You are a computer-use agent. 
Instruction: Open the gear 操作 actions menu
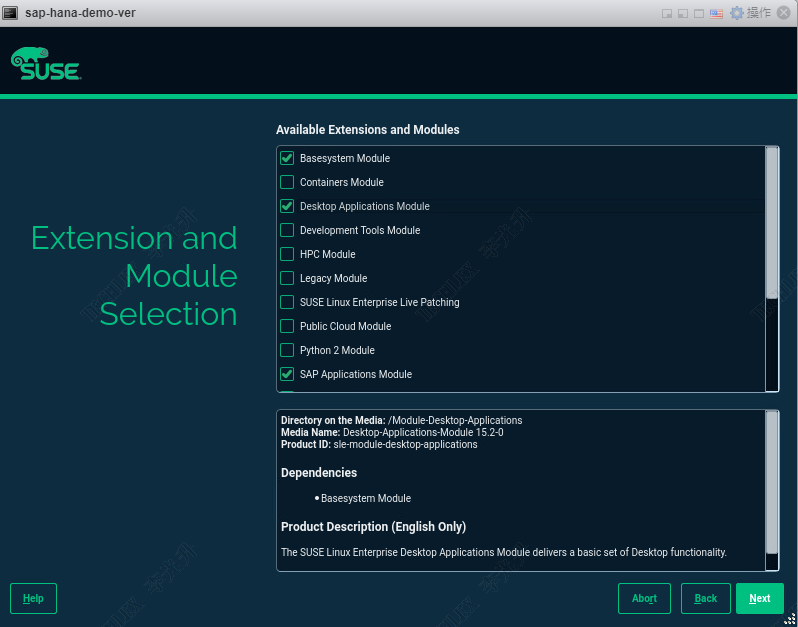(750, 13)
